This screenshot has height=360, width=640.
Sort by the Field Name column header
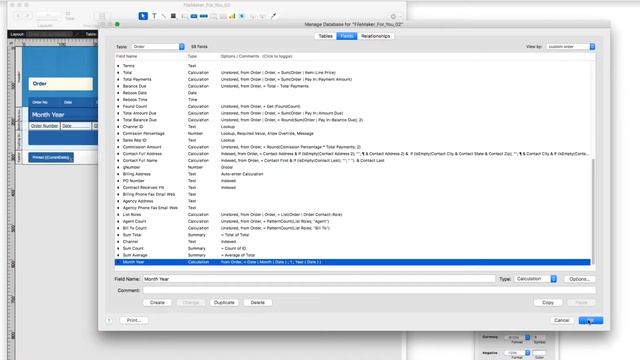click(x=127, y=56)
